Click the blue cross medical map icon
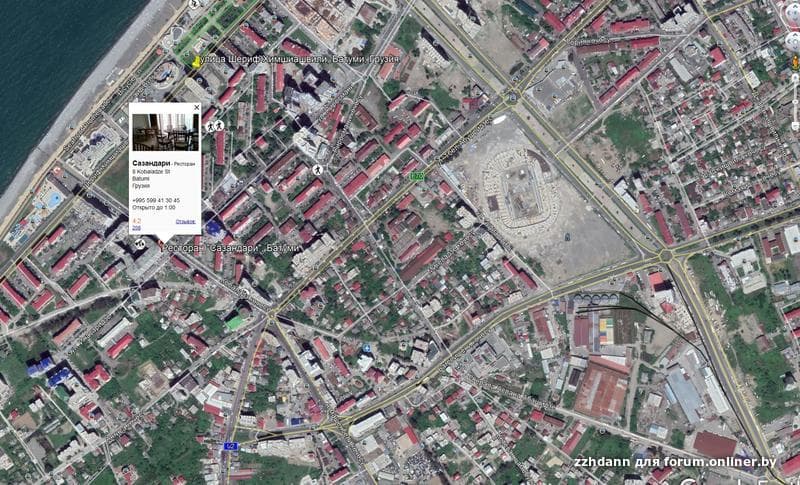This screenshot has width=800, height=485. point(366,348)
